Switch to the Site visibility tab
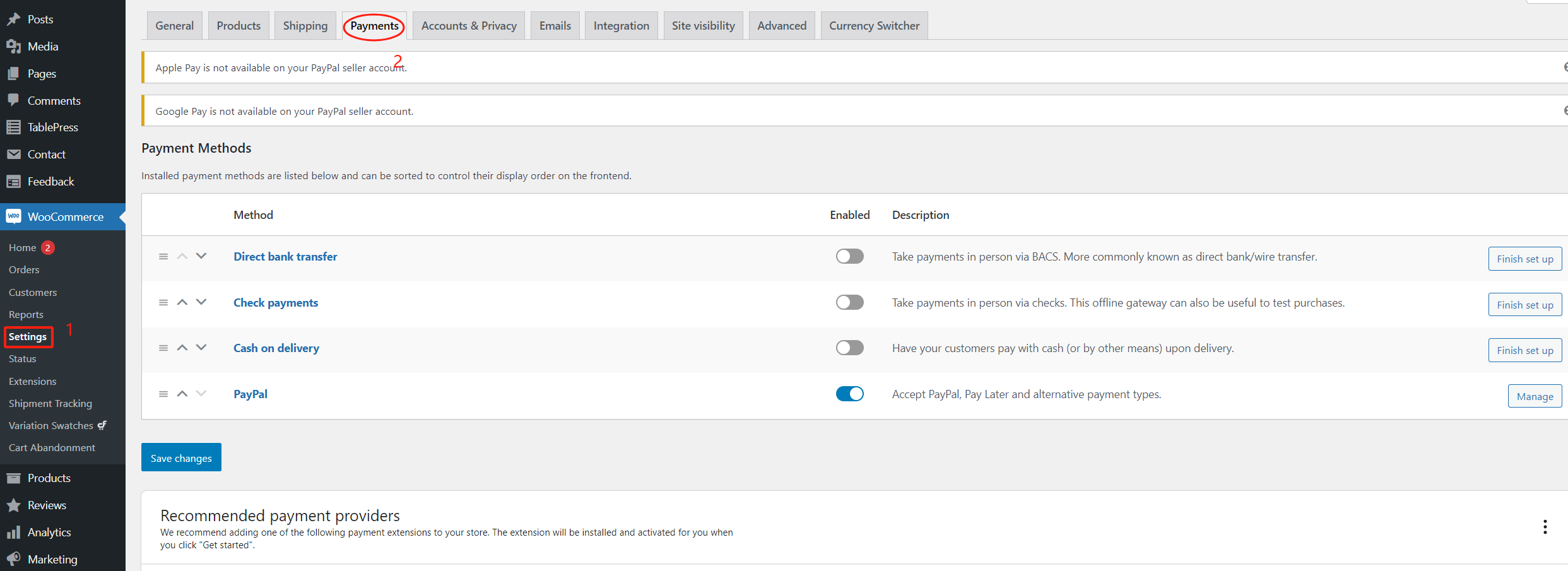Image resolution: width=1568 pixels, height=571 pixels. (x=704, y=26)
